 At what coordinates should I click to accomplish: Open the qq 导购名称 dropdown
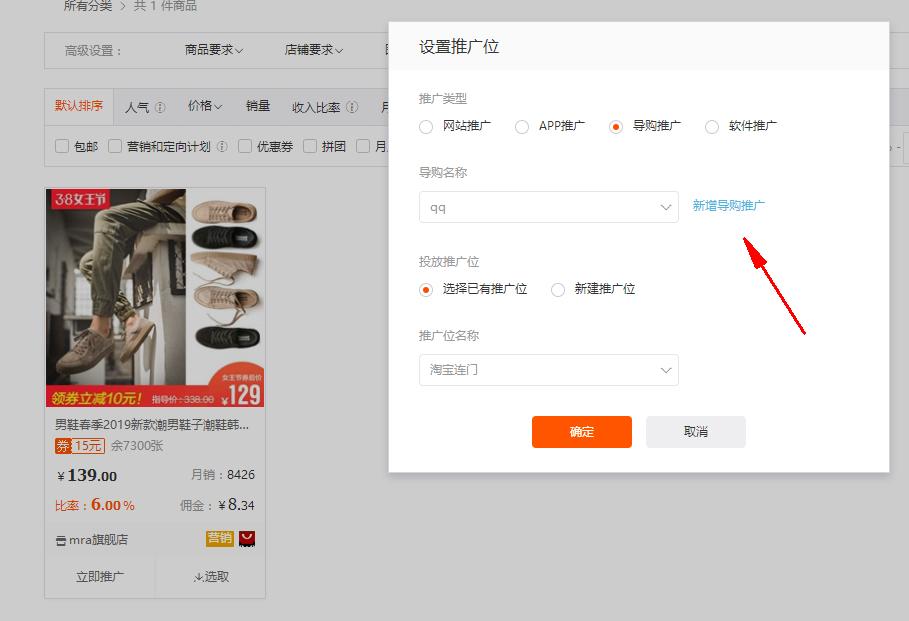[x=548, y=207]
